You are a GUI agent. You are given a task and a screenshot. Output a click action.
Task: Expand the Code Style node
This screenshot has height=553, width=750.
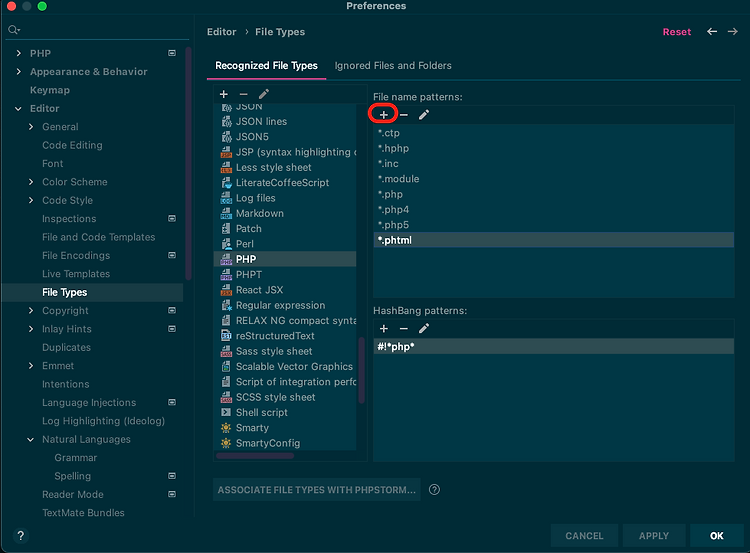[x=31, y=200]
